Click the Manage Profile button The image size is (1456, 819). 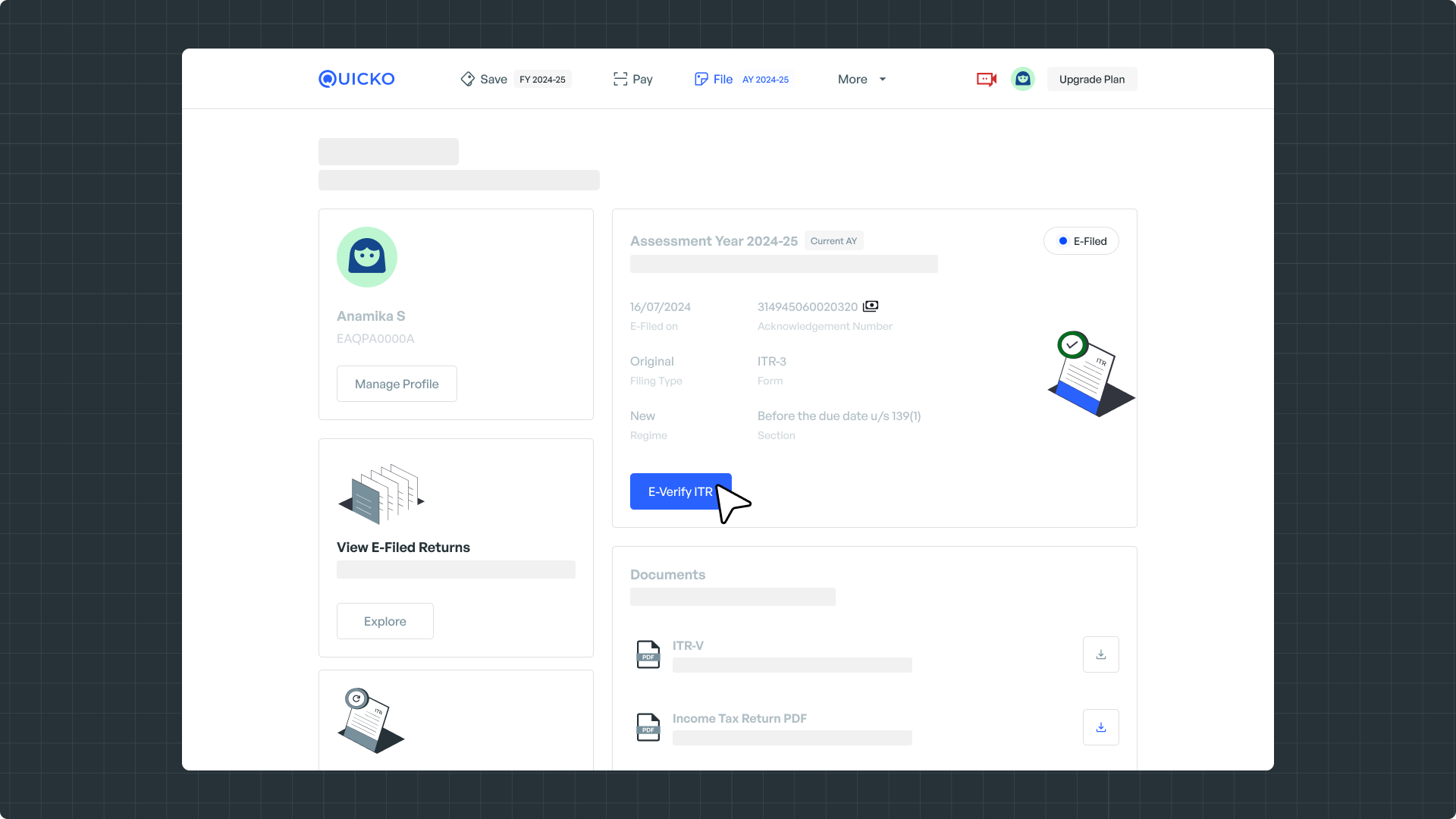click(x=397, y=384)
